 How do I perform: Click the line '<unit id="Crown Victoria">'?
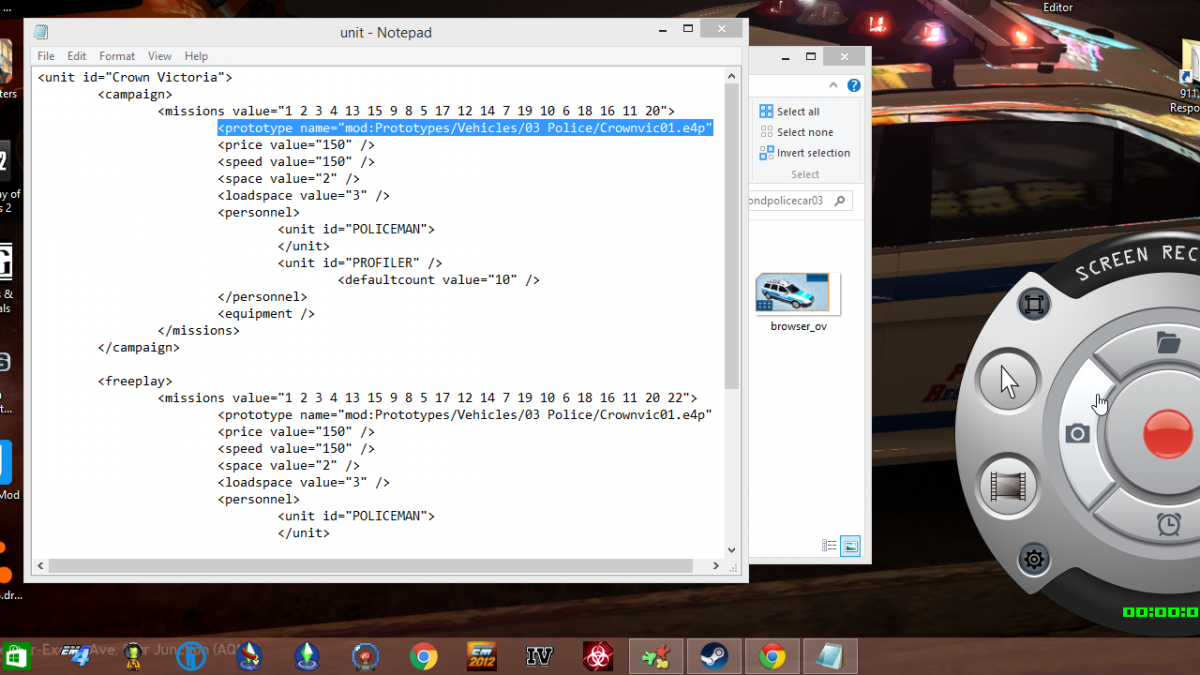[x=136, y=77]
